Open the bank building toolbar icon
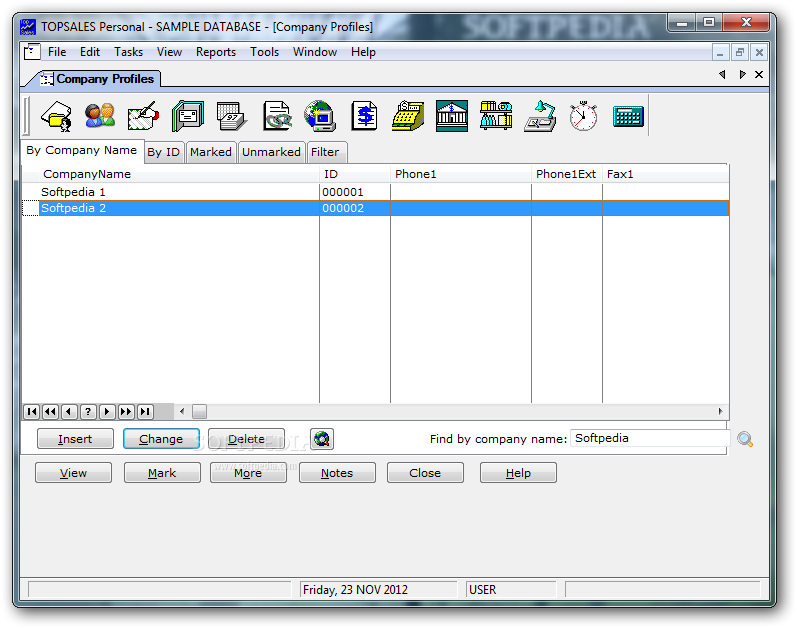The width and height of the screenshot is (797, 628). pyautogui.click(x=452, y=116)
